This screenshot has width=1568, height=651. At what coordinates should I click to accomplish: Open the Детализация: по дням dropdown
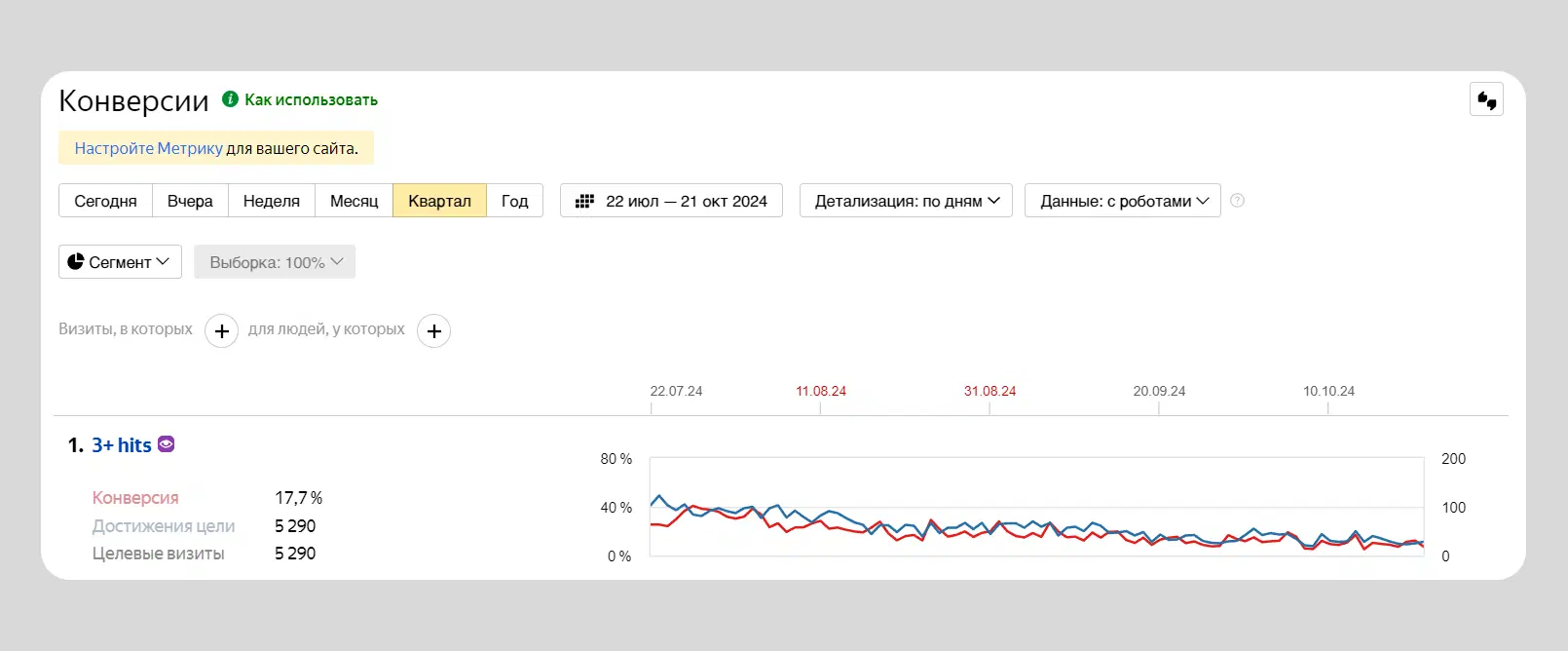click(x=906, y=201)
